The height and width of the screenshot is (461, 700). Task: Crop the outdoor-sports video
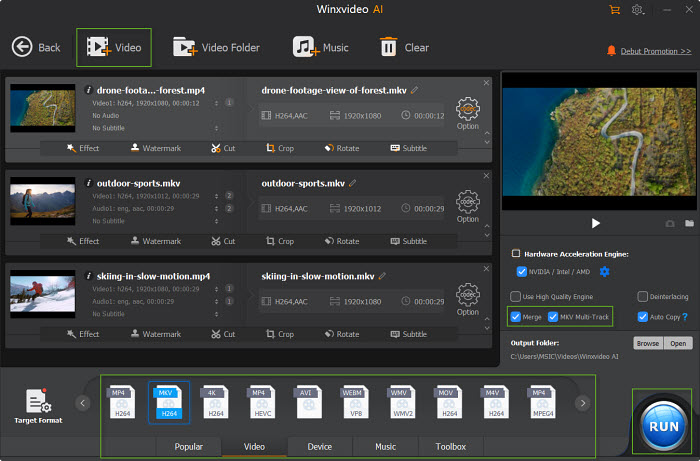(280, 241)
